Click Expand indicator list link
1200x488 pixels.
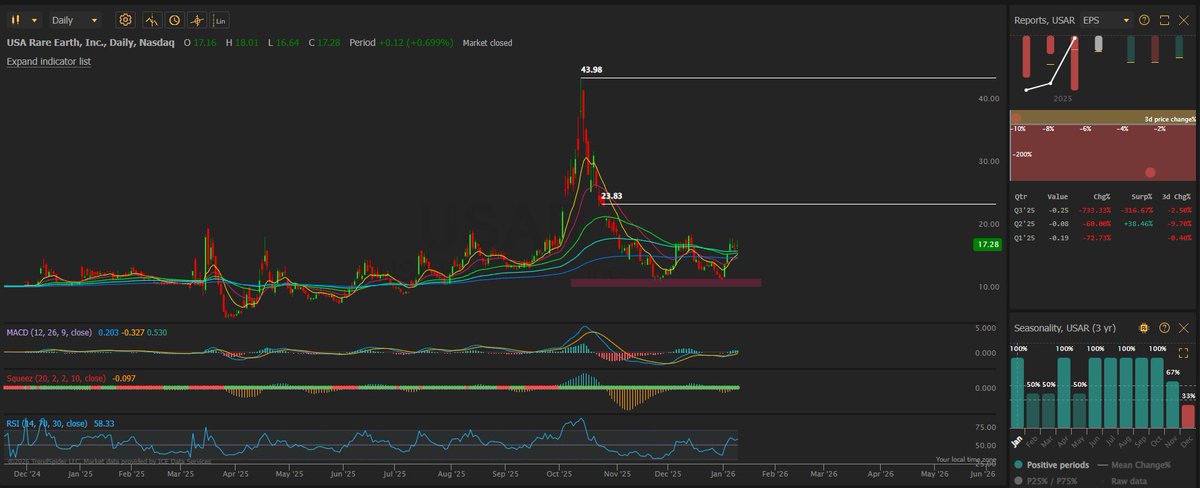(49, 62)
